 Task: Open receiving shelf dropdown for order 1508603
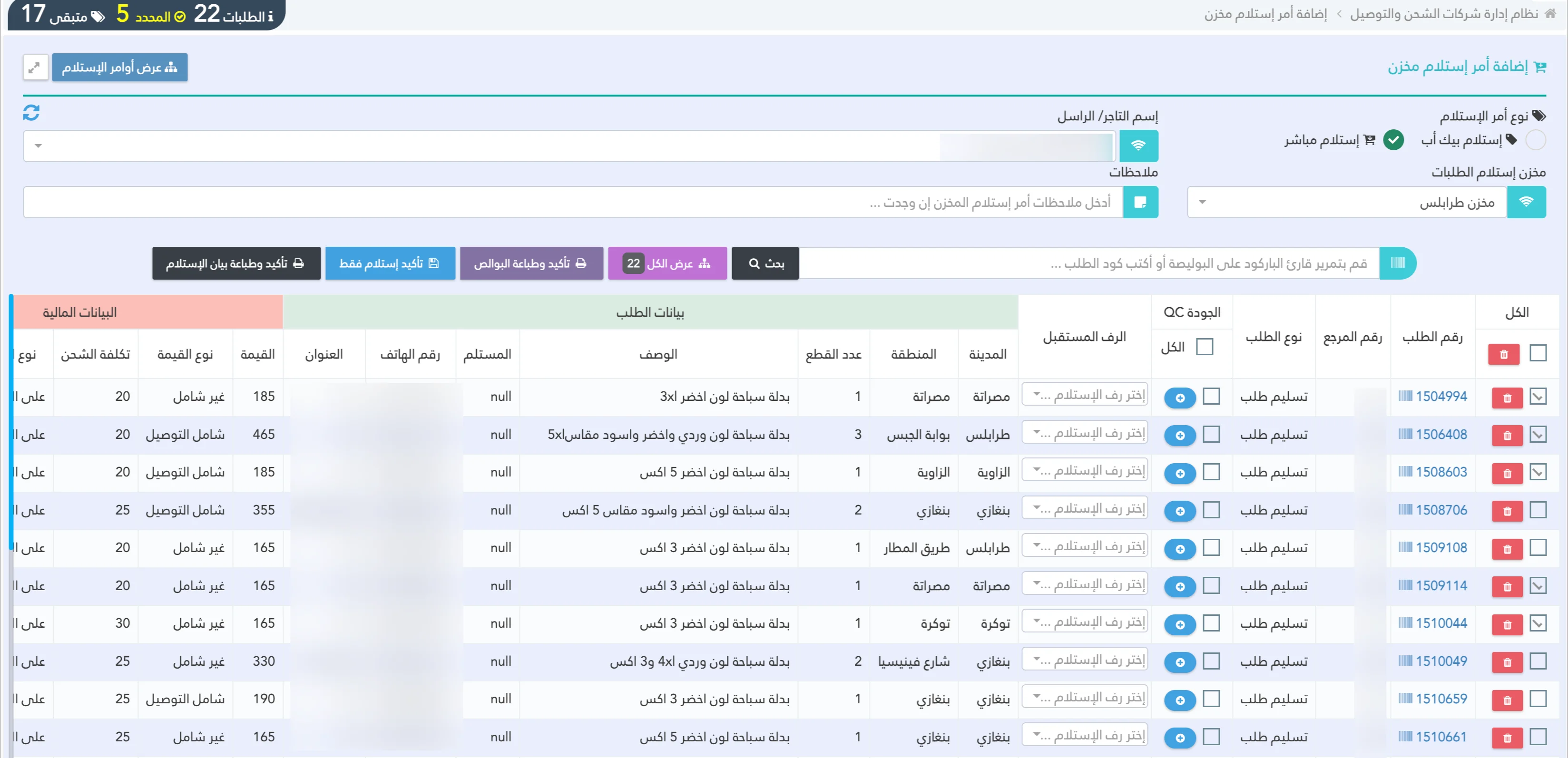(x=1085, y=470)
